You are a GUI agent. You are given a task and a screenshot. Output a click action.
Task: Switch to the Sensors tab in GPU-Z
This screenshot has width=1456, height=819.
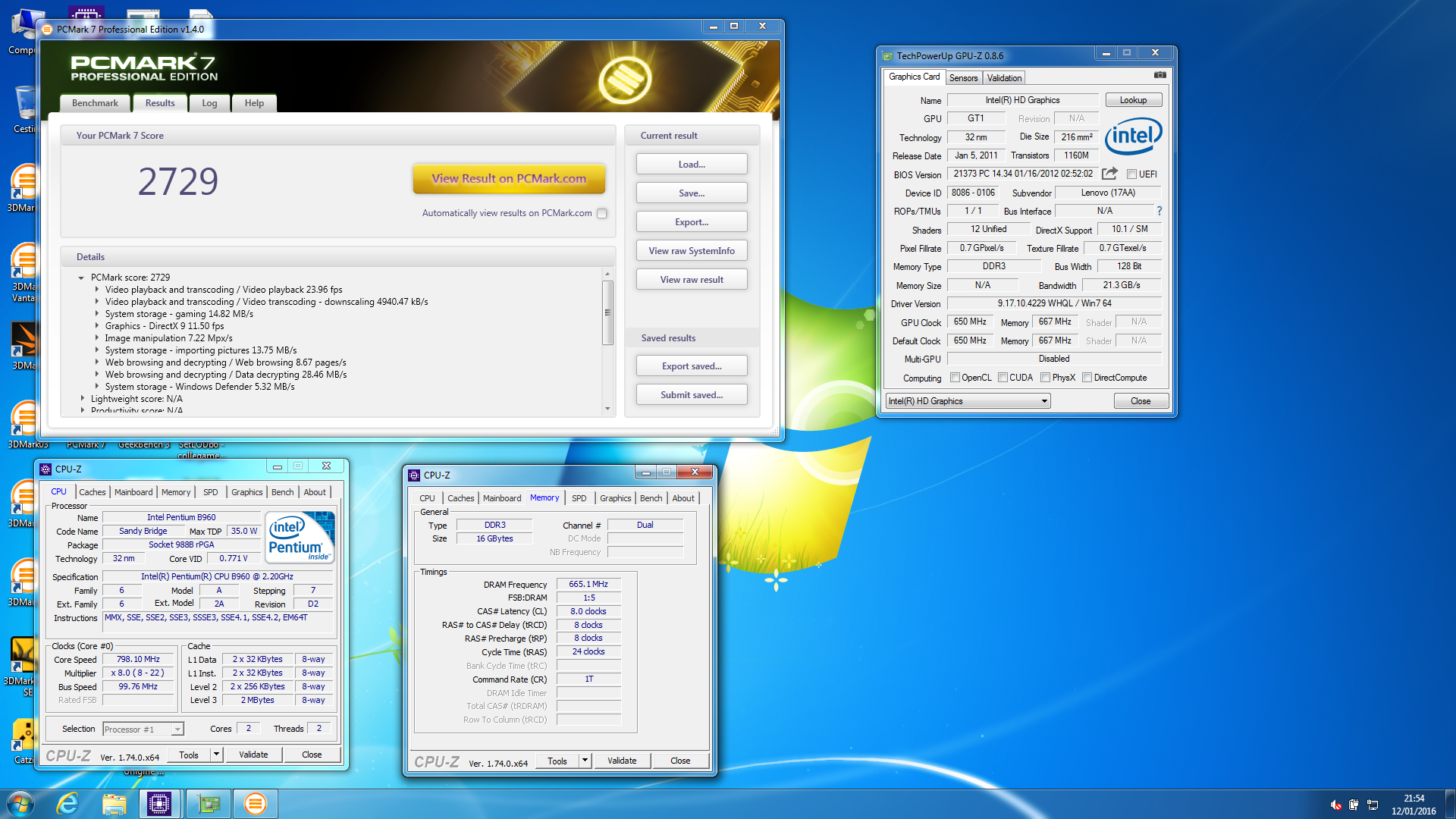[963, 77]
